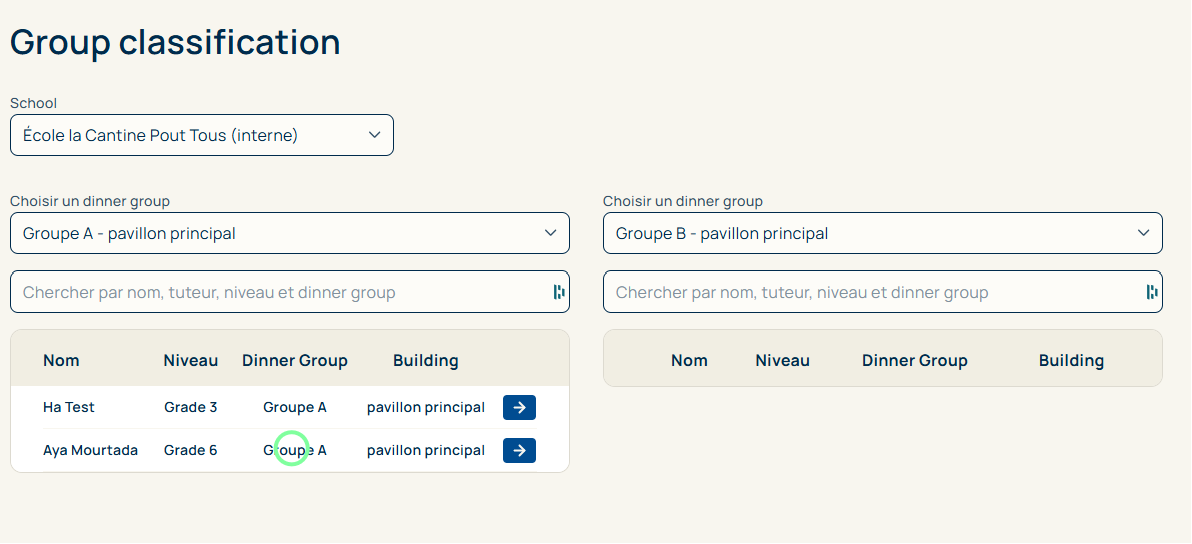Focus the right student search field

(873, 292)
